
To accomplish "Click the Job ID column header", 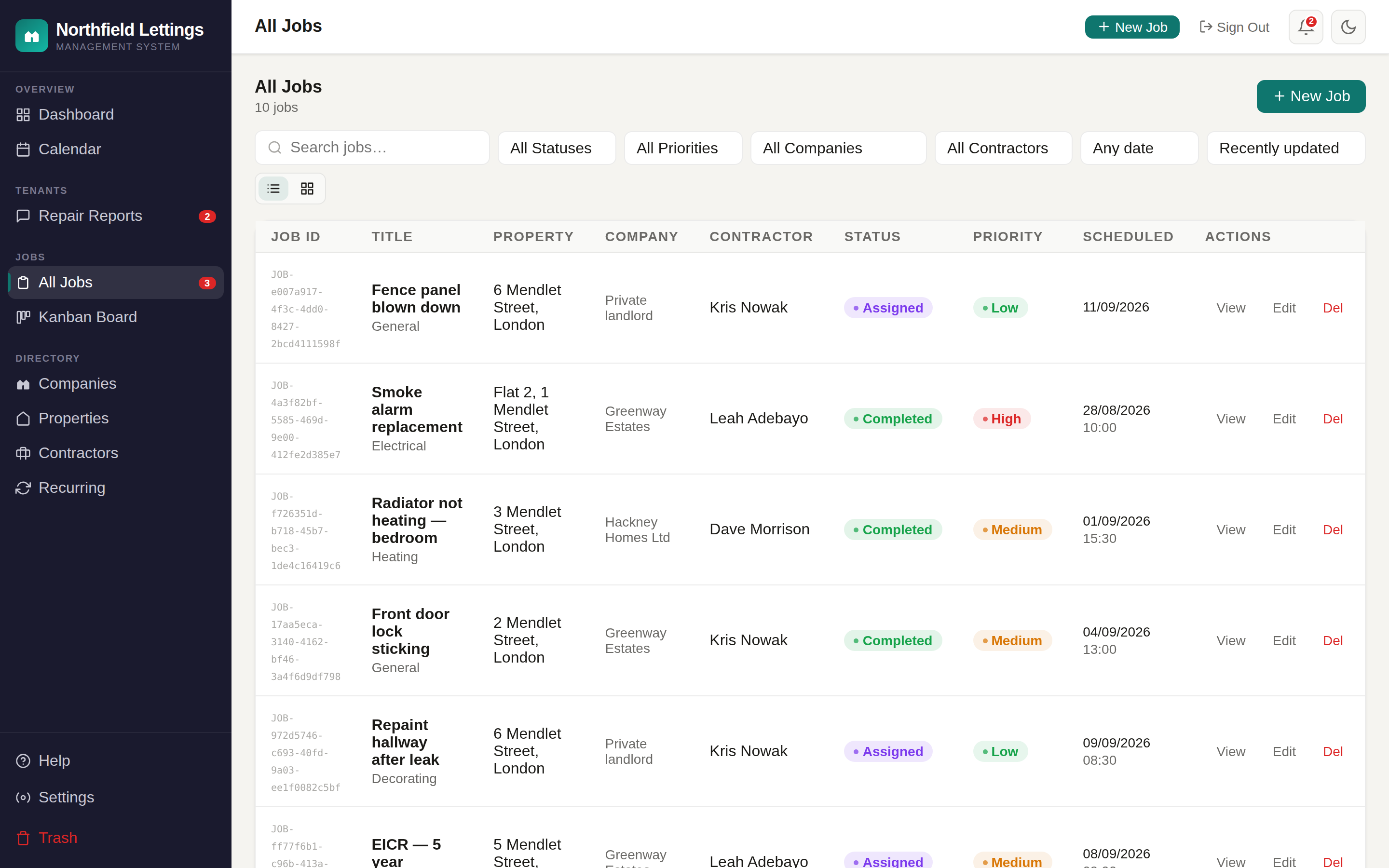I will (x=296, y=236).
